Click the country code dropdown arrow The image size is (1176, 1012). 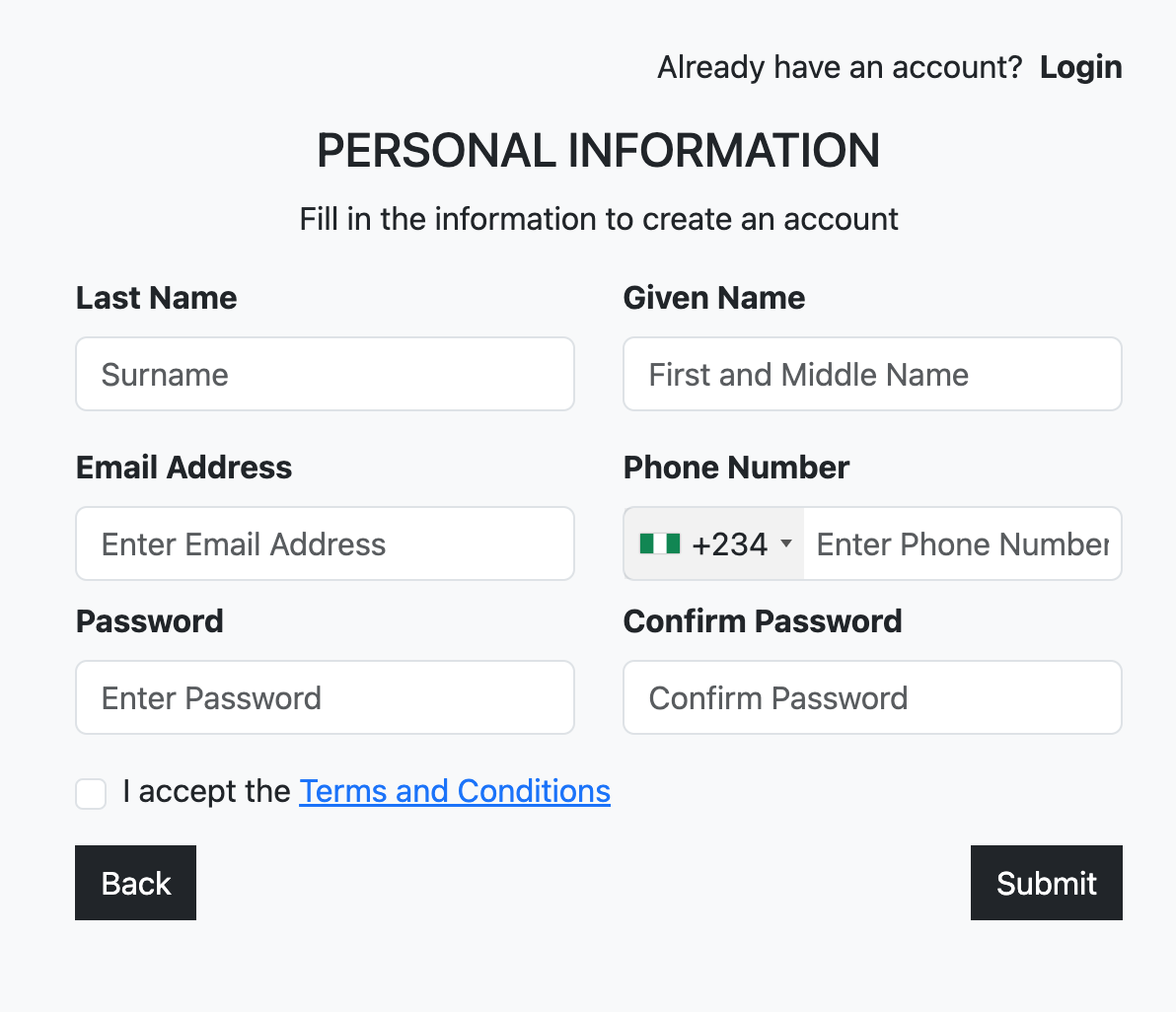pyautogui.click(x=786, y=543)
